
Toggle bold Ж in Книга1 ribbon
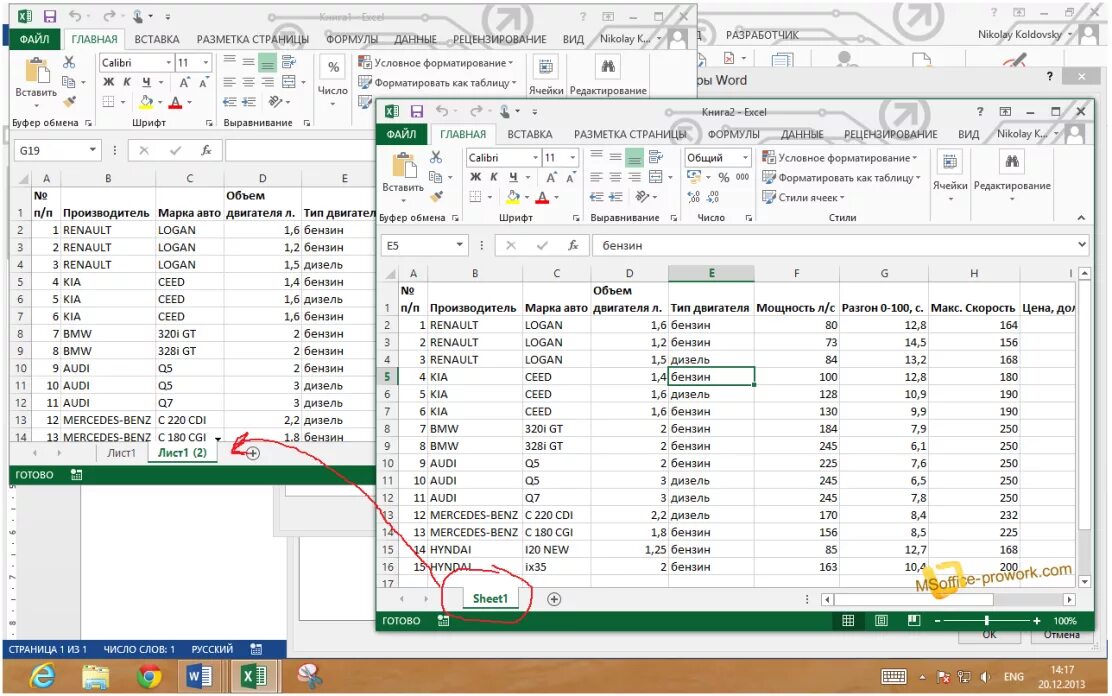[x=109, y=82]
